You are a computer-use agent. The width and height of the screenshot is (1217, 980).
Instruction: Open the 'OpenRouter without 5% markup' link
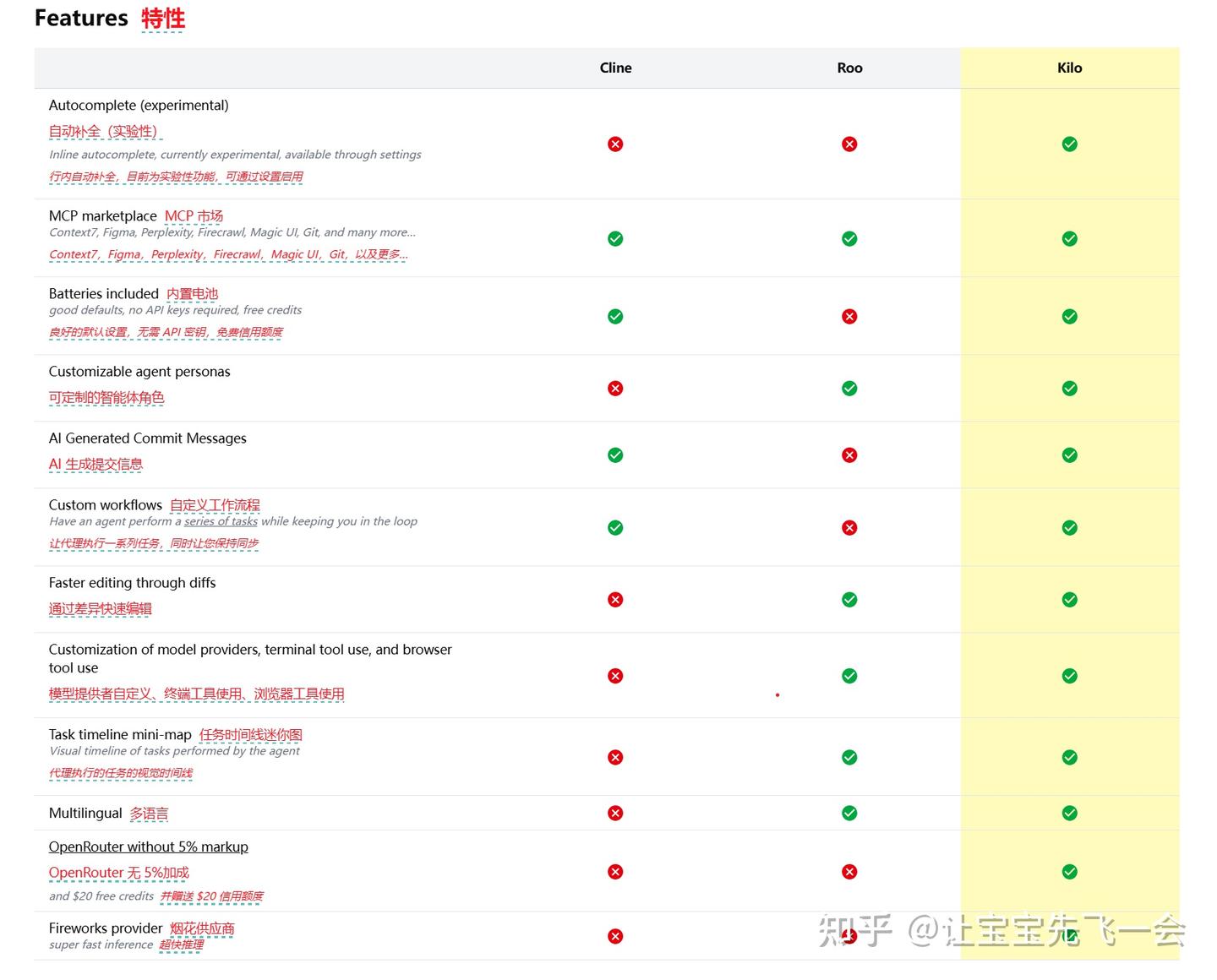point(149,847)
